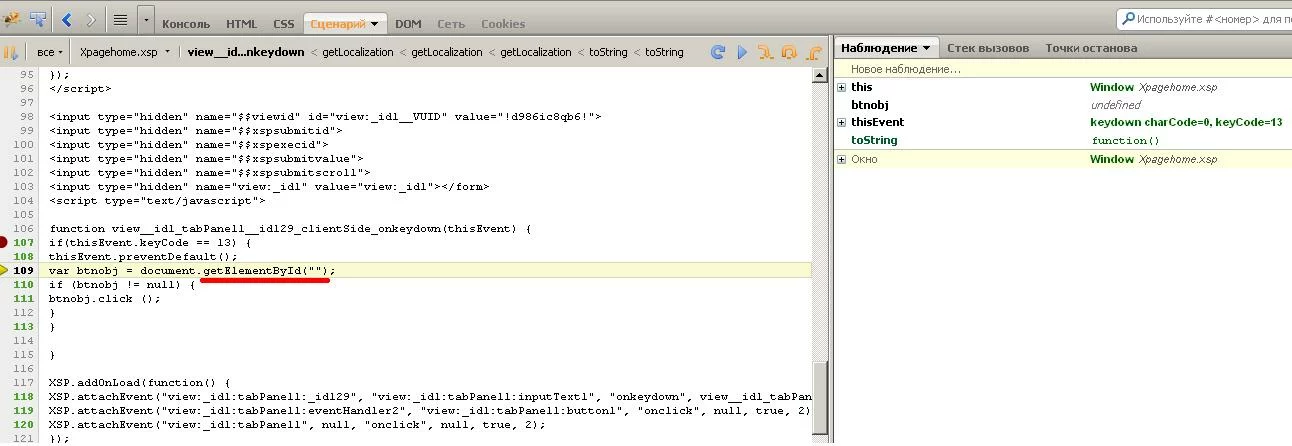1292x446 pixels.
Task: Open the "все" script filter dropdown
Action: point(50,52)
